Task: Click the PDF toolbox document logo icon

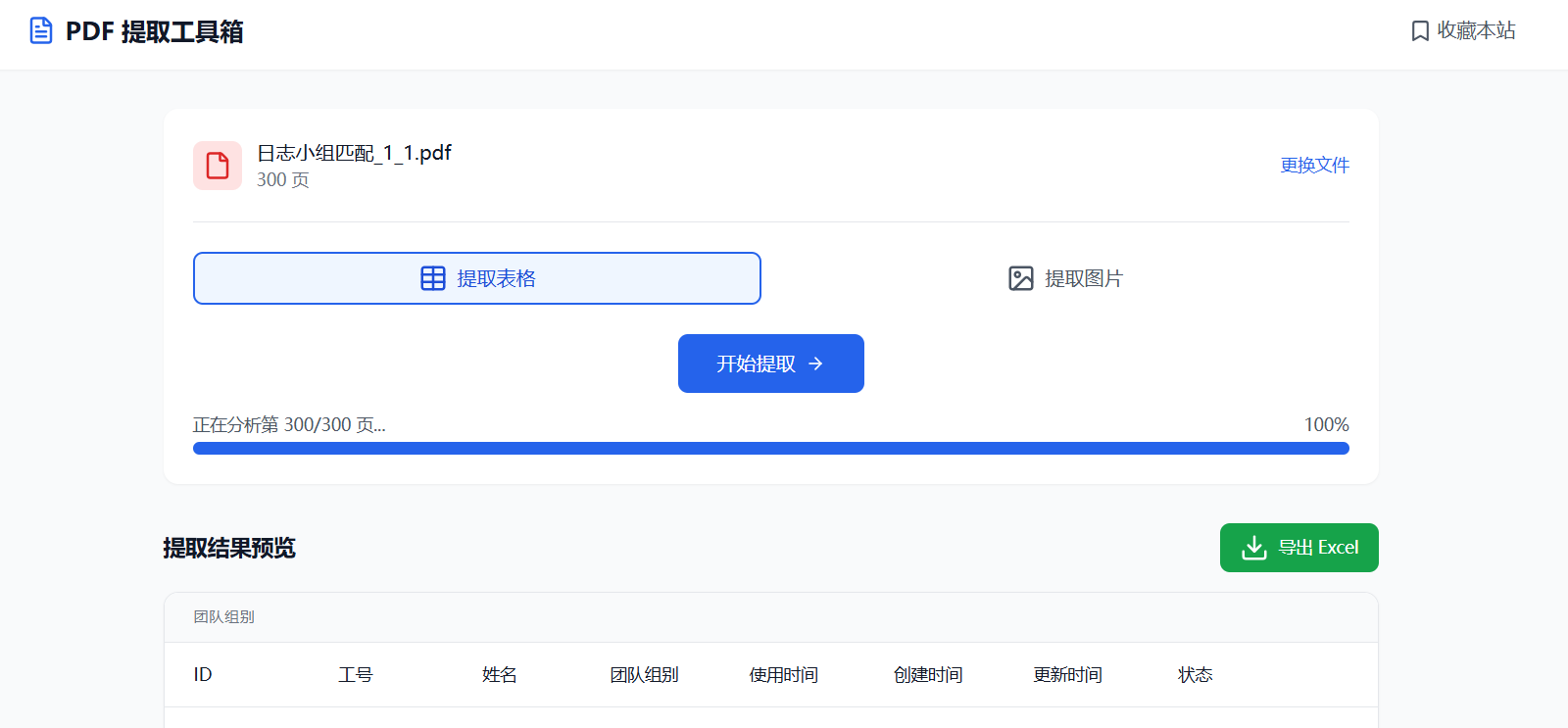Action: click(41, 31)
